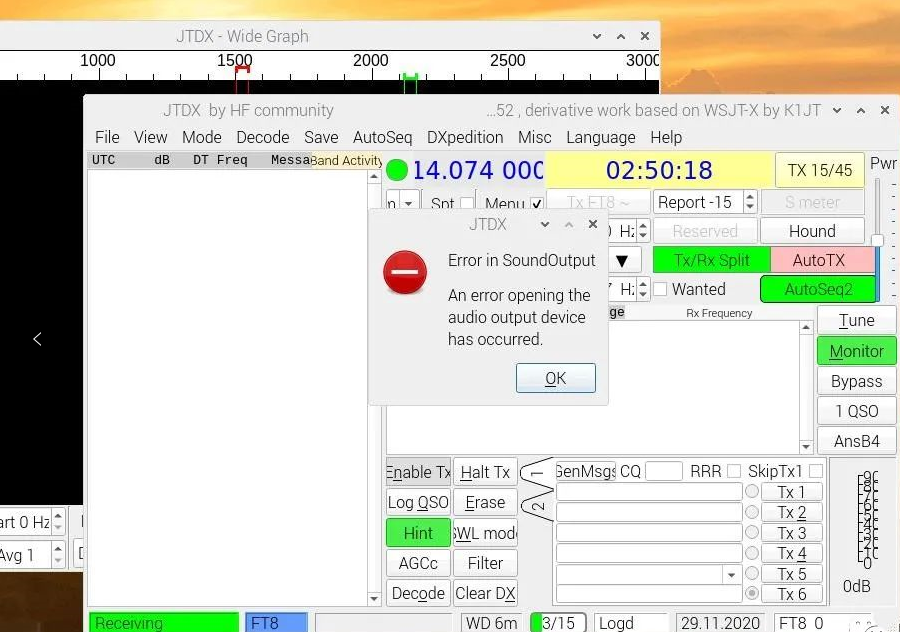Enable the Wanted checkbox

click(x=660, y=289)
